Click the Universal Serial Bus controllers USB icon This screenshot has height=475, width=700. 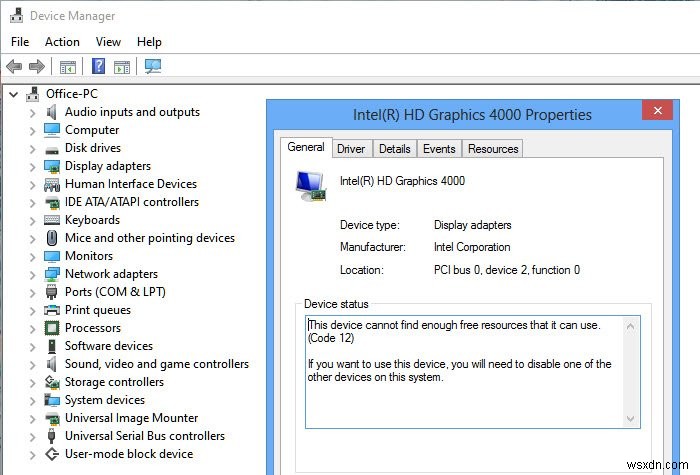[51, 436]
